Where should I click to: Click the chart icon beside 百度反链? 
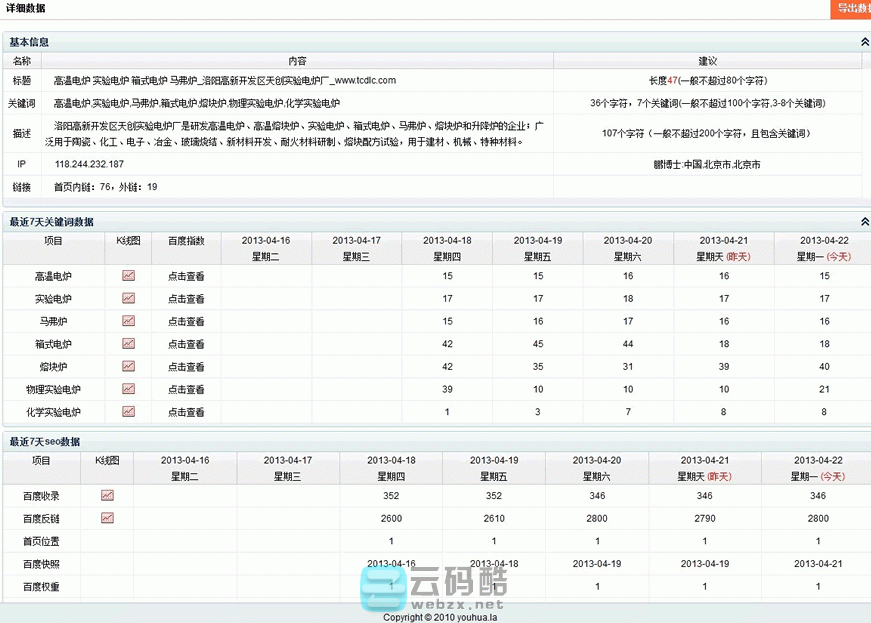[105, 518]
